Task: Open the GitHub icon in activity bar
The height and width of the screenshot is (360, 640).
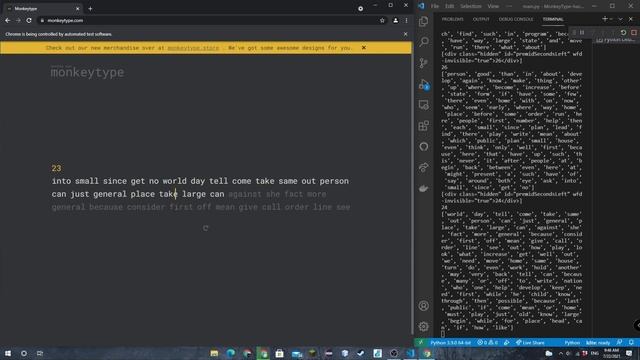Action: [424, 147]
